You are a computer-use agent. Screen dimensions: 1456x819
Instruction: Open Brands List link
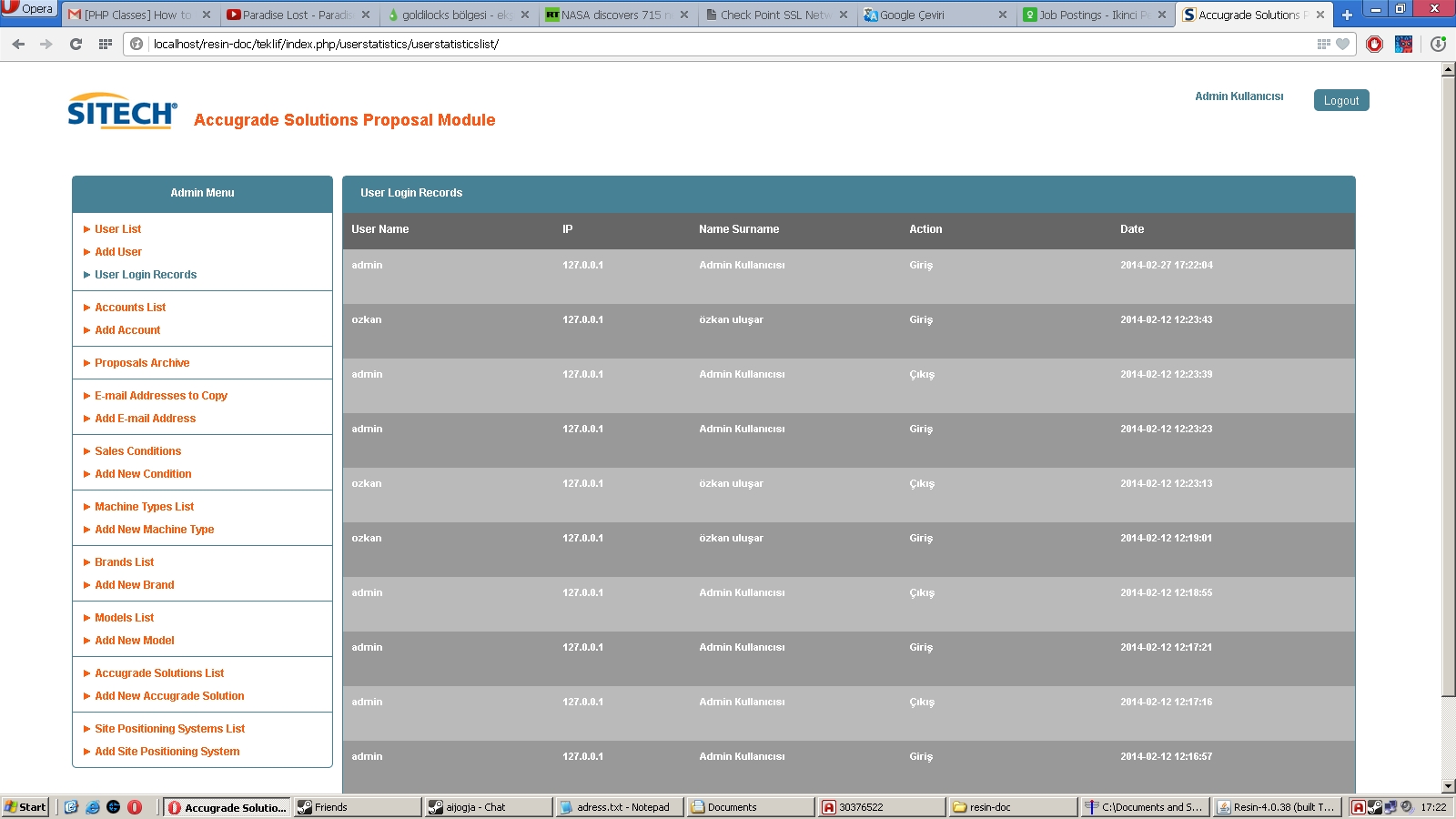(124, 562)
